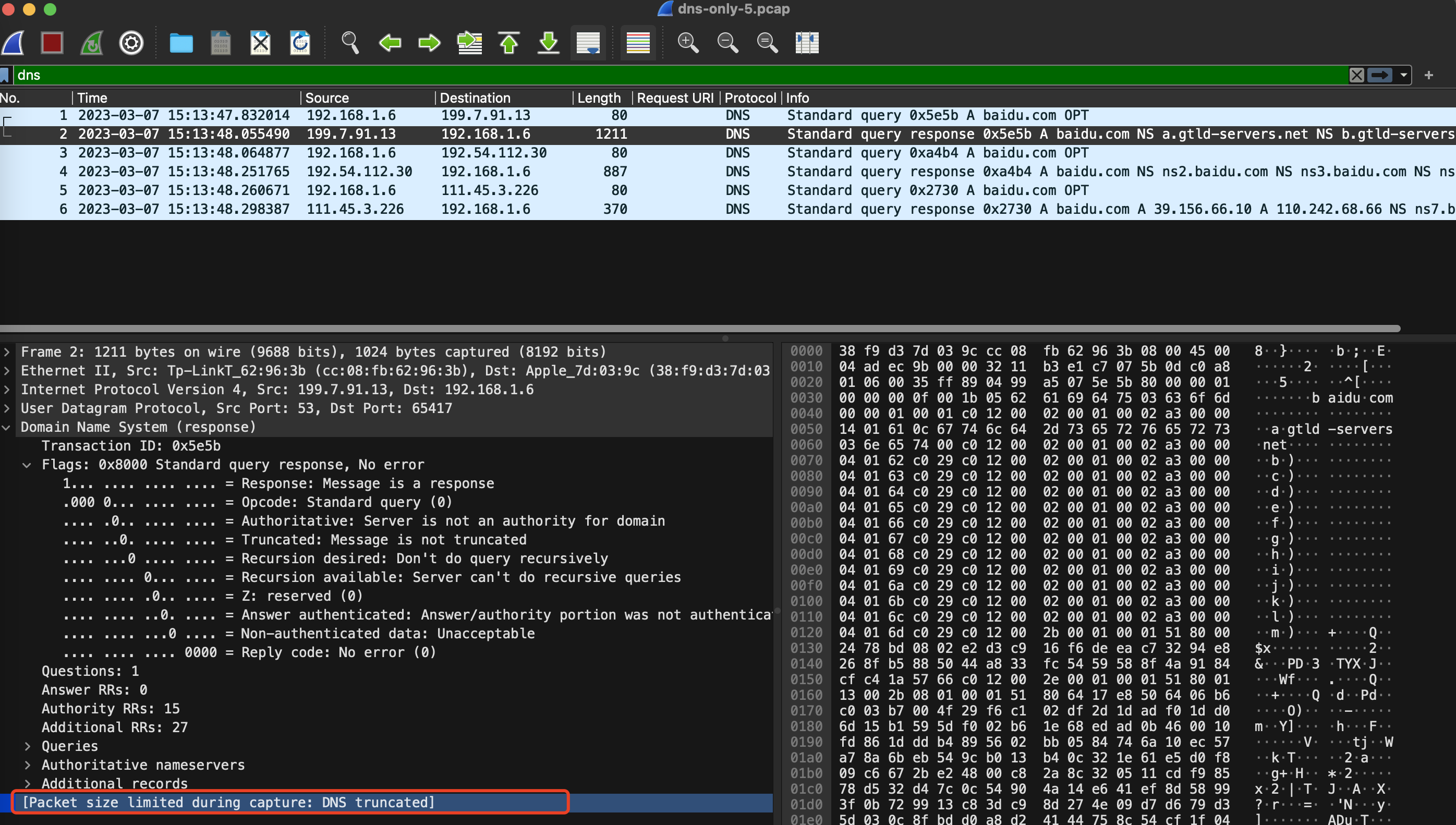Click into the dns display filter field
The height and width of the screenshot is (825, 1456).
[x=680, y=75]
